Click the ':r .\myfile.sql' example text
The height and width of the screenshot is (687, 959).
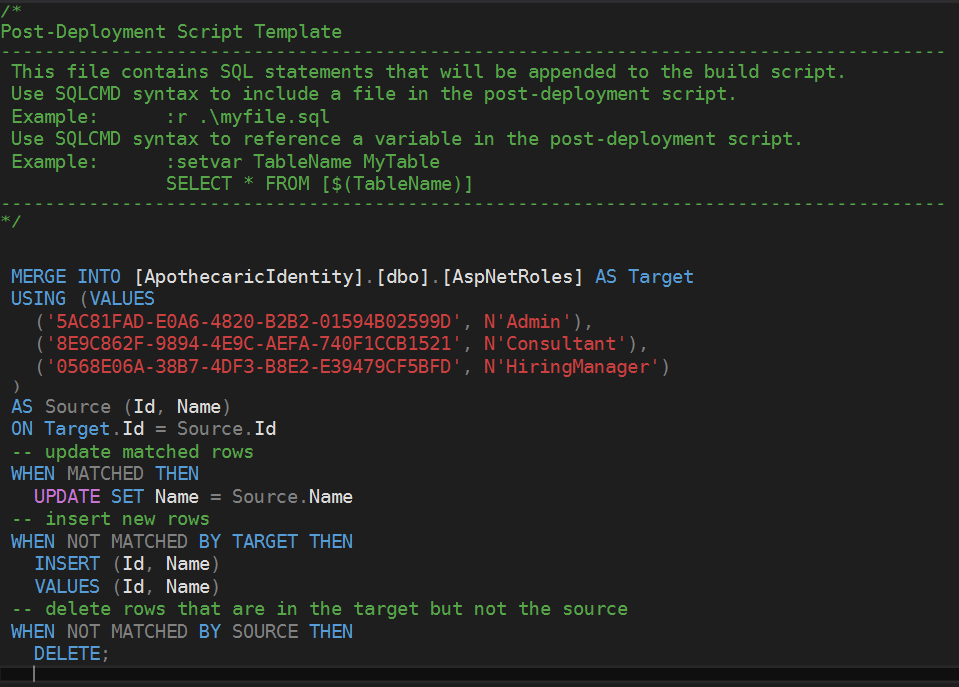(x=248, y=117)
